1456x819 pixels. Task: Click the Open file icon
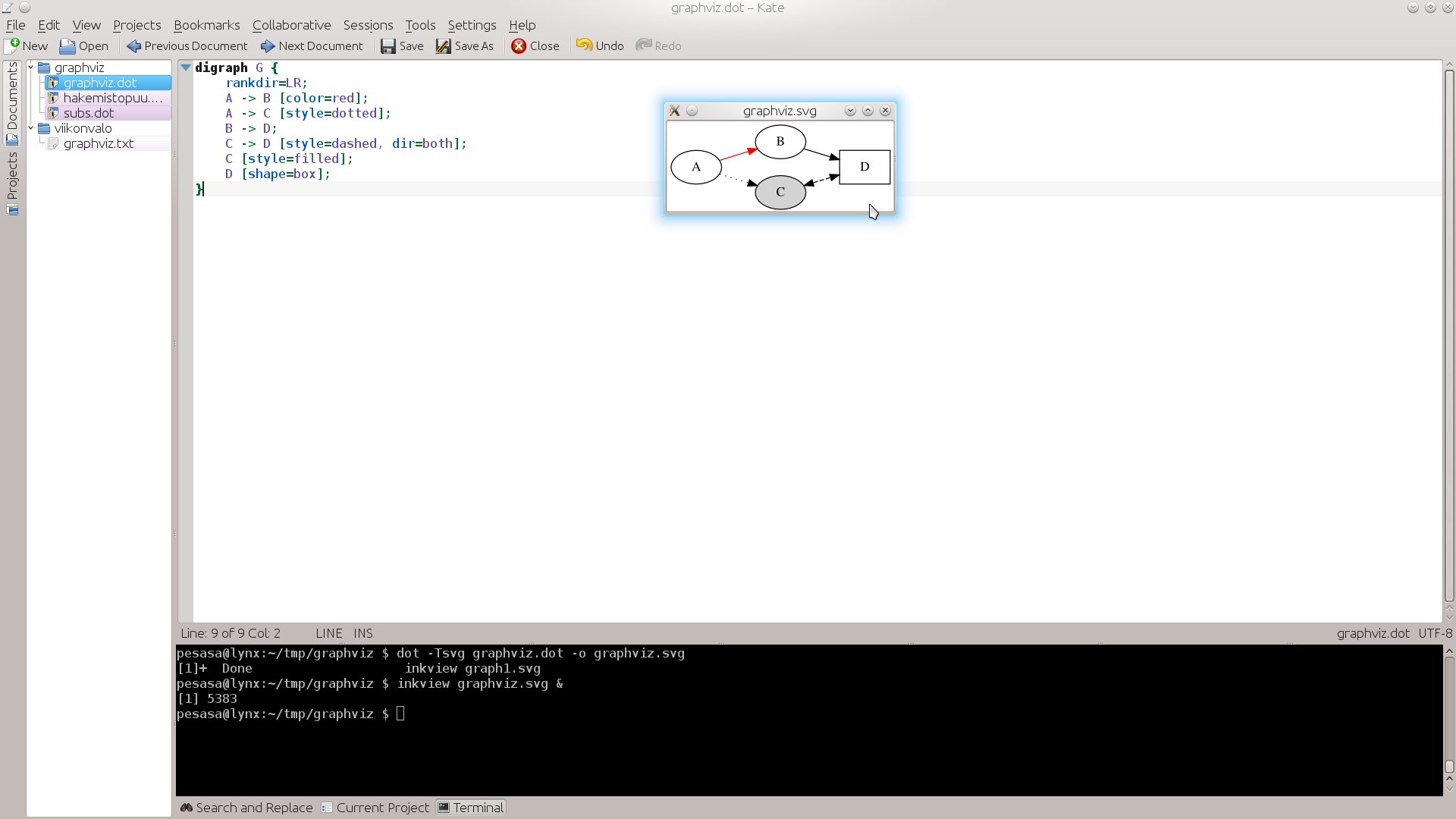[x=67, y=46]
